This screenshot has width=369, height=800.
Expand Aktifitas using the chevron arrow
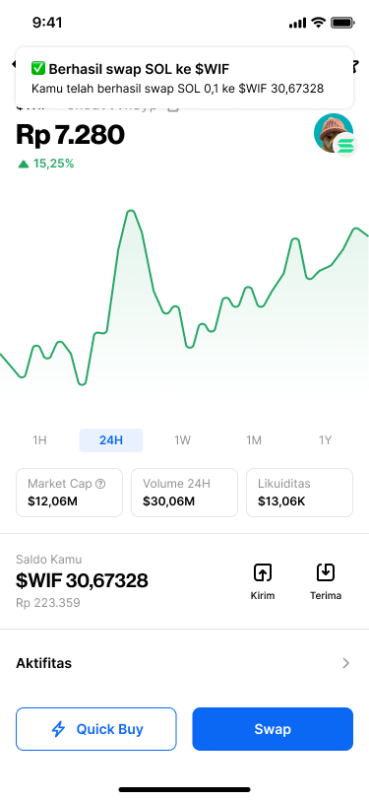pyautogui.click(x=346, y=663)
